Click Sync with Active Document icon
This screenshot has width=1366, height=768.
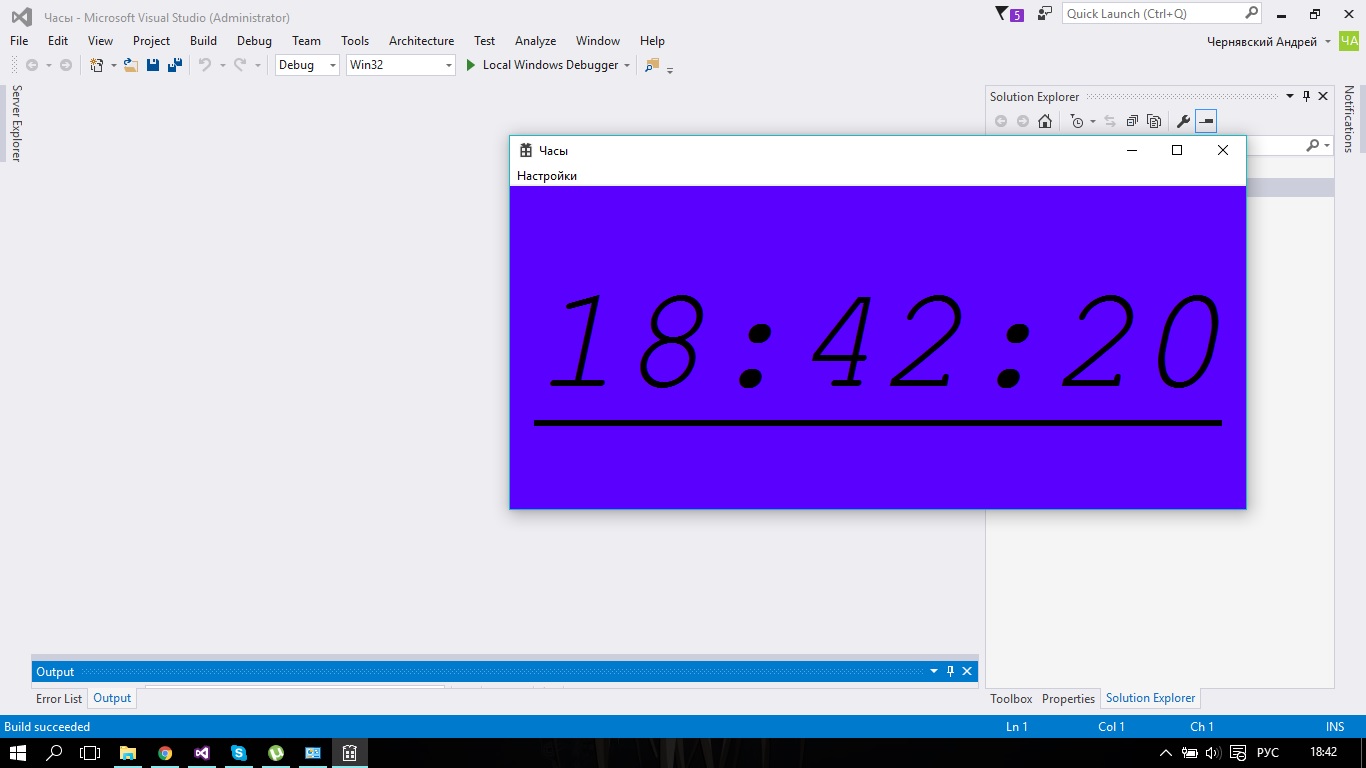coord(1110,121)
